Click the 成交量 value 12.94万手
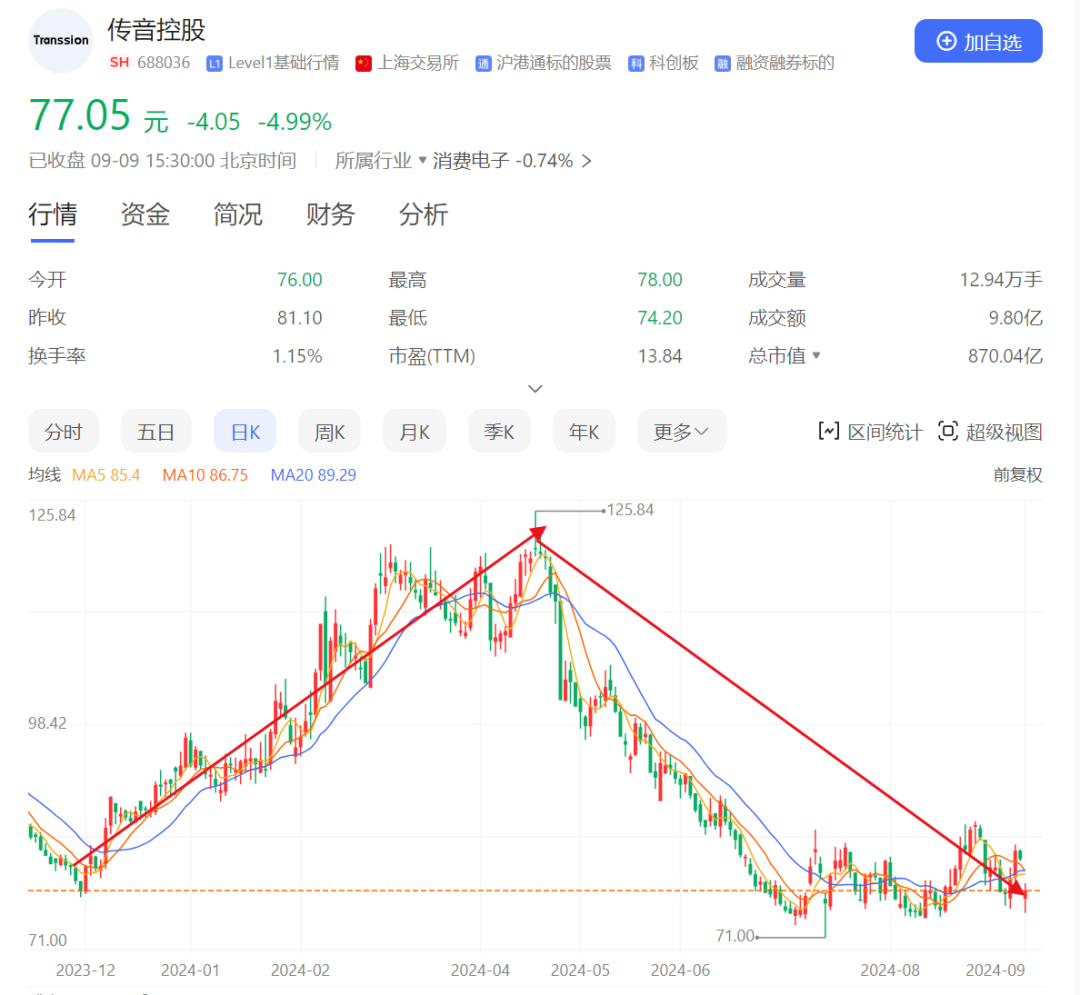The width and height of the screenshot is (1080, 995). (x=1001, y=280)
